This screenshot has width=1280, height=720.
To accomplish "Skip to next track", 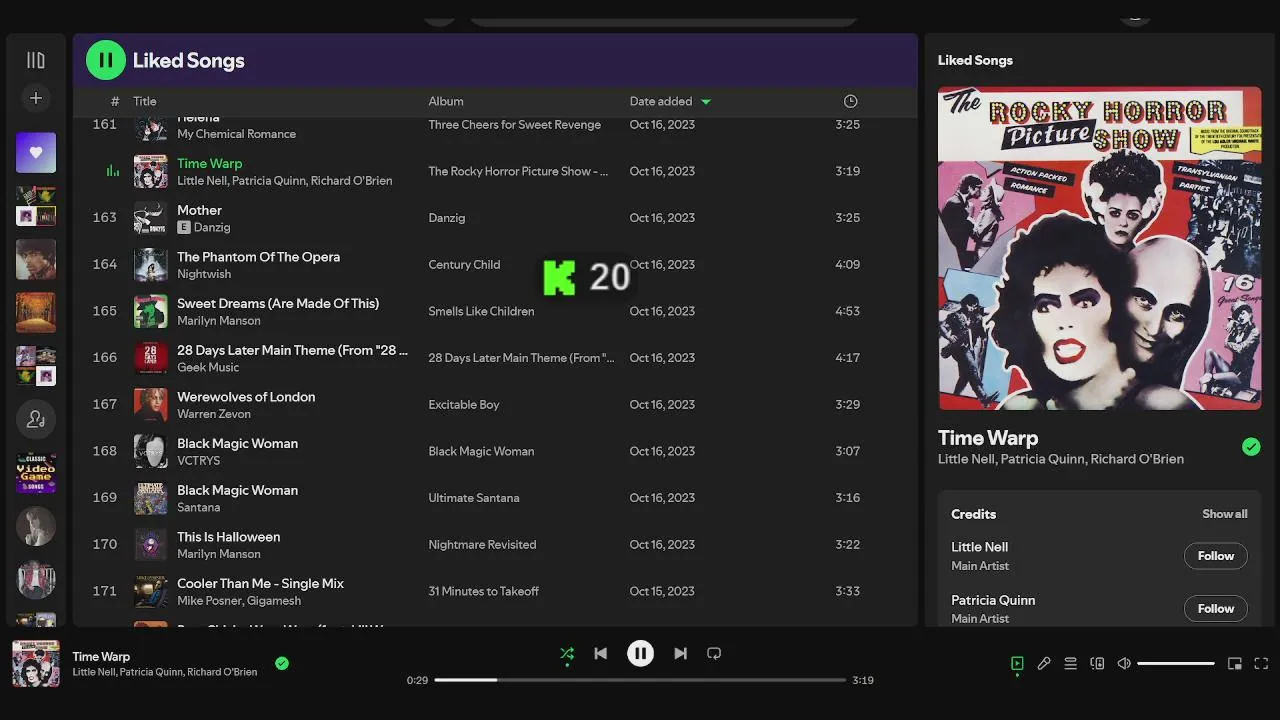I will (680, 653).
